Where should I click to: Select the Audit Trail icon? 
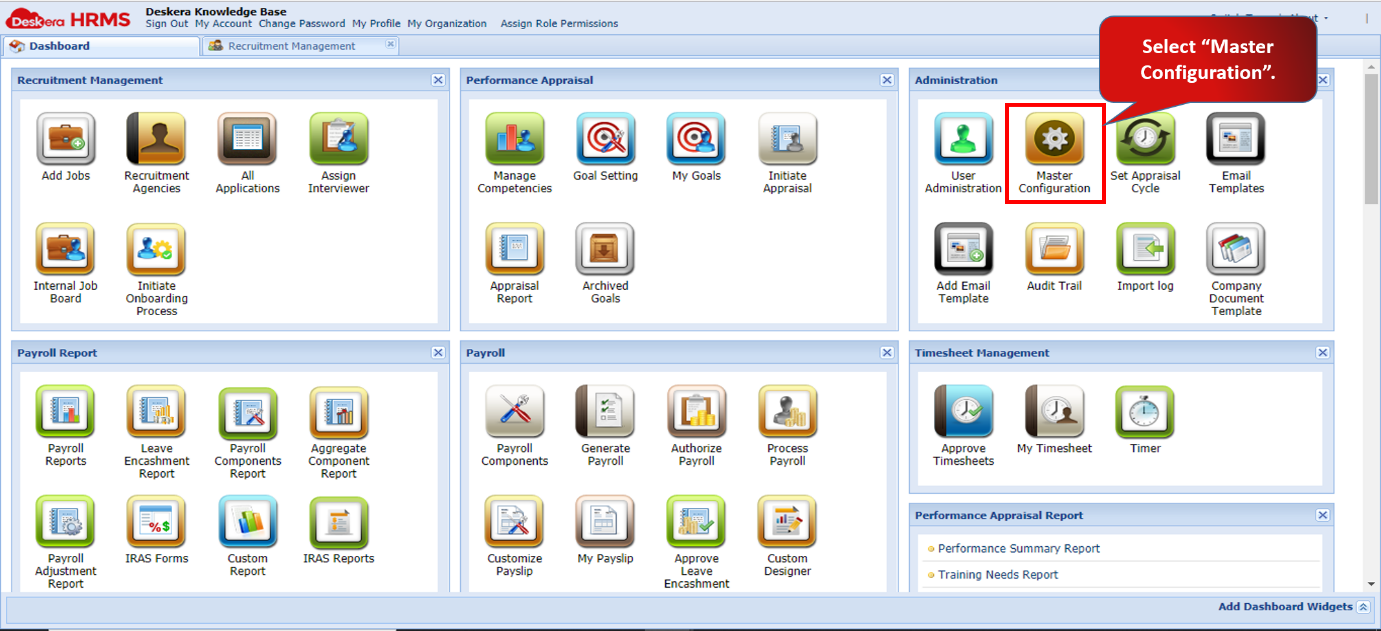tap(1054, 252)
